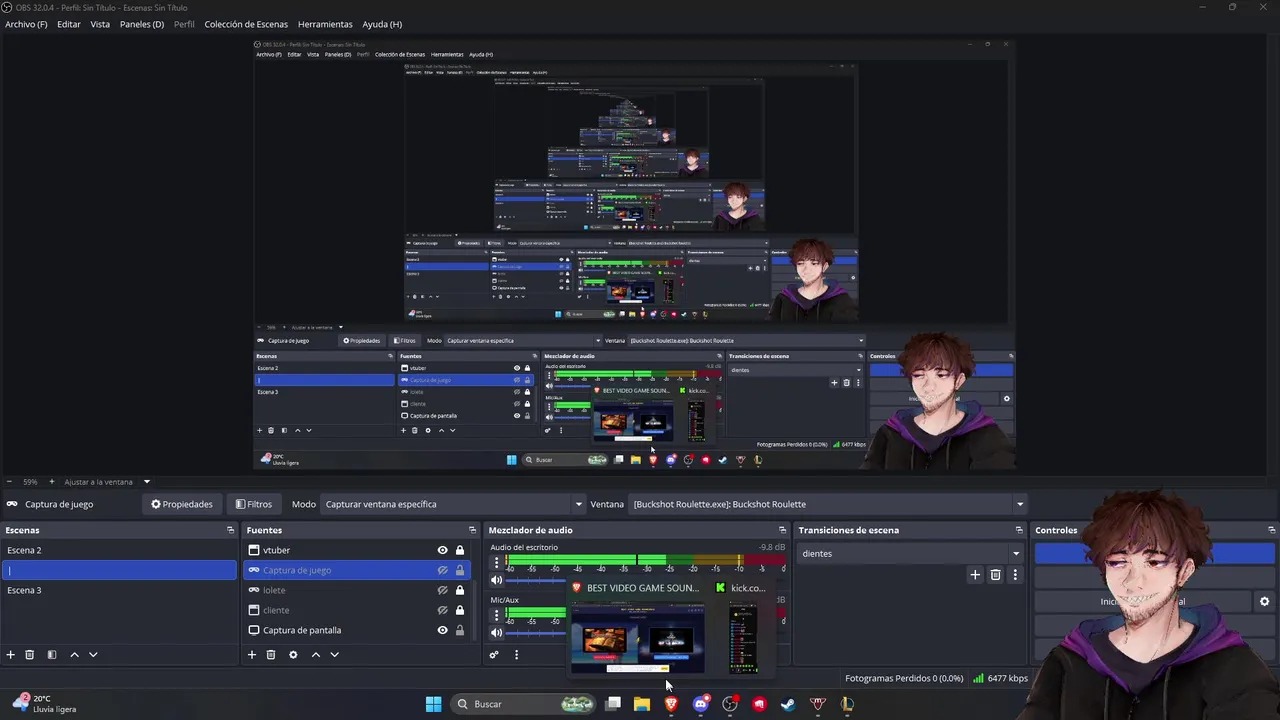
Task: Remove the dientes transition with trash icon
Action: point(995,575)
